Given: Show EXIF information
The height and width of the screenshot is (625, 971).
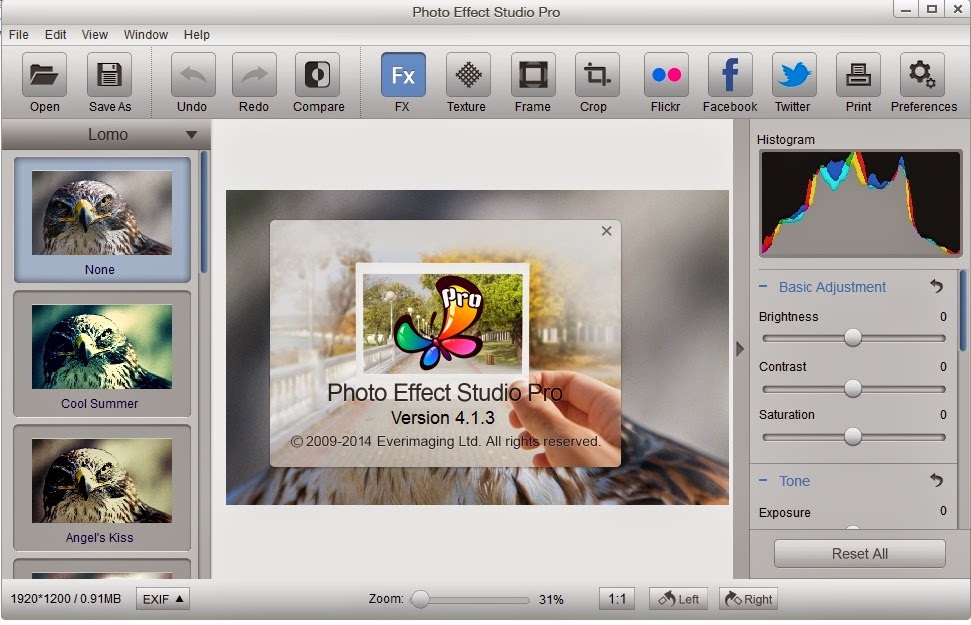Looking at the screenshot, I should coord(163,599).
